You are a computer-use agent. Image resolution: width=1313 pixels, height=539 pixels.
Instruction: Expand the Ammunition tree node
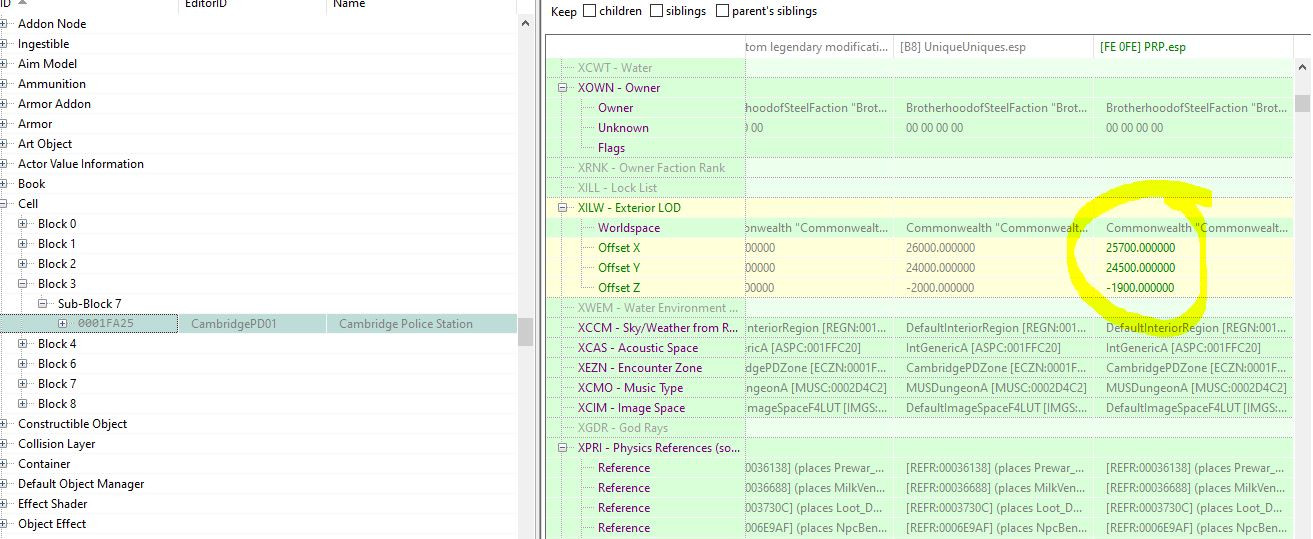(4, 84)
